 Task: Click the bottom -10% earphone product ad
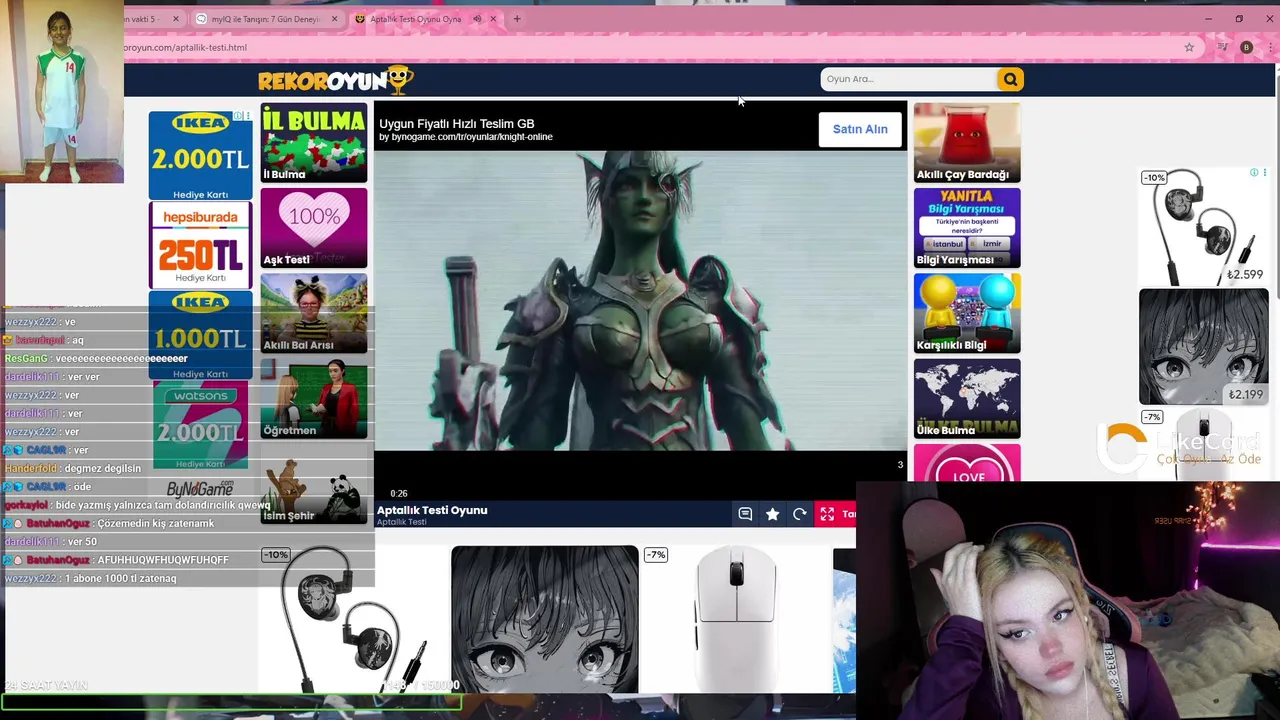click(353, 619)
